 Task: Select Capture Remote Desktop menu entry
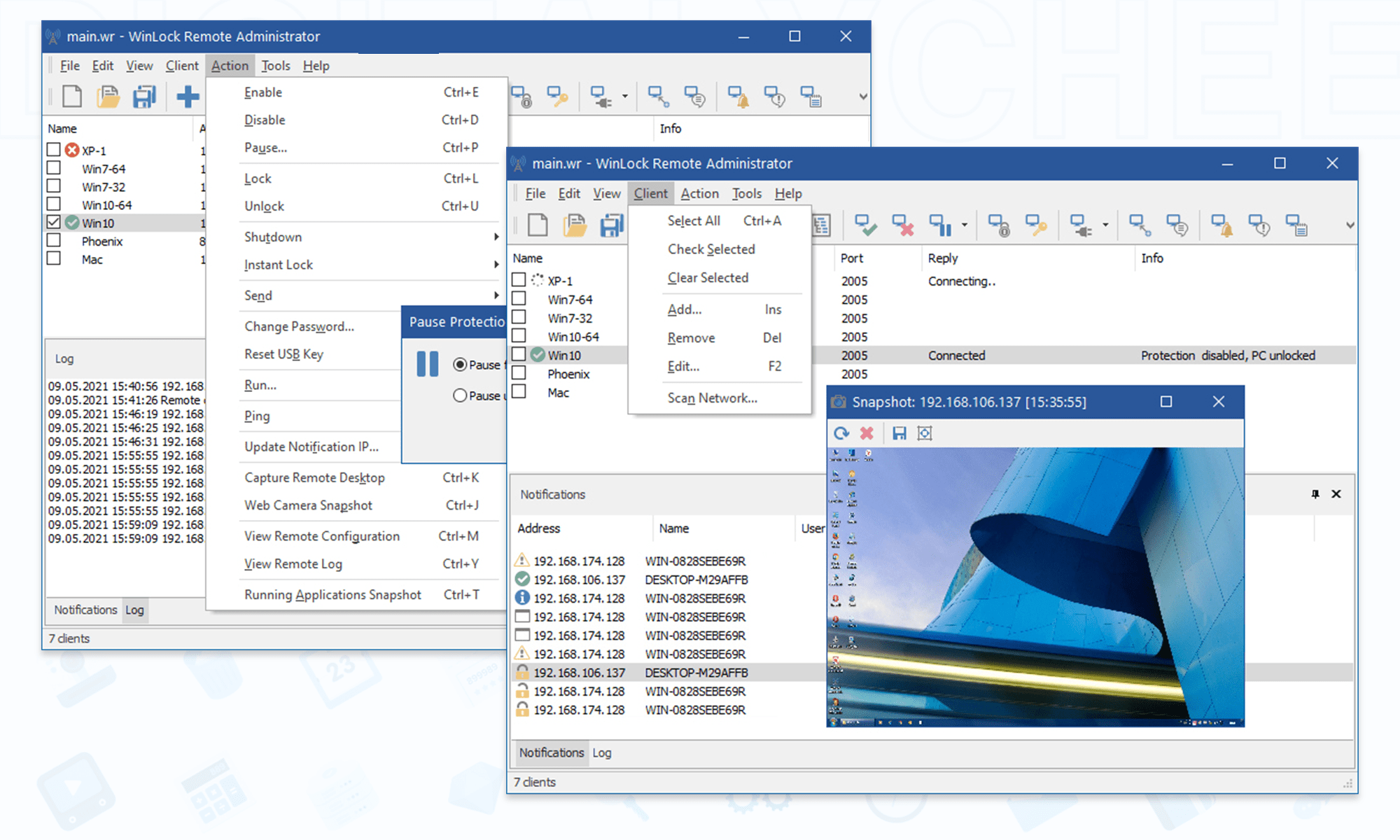pos(314,477)
